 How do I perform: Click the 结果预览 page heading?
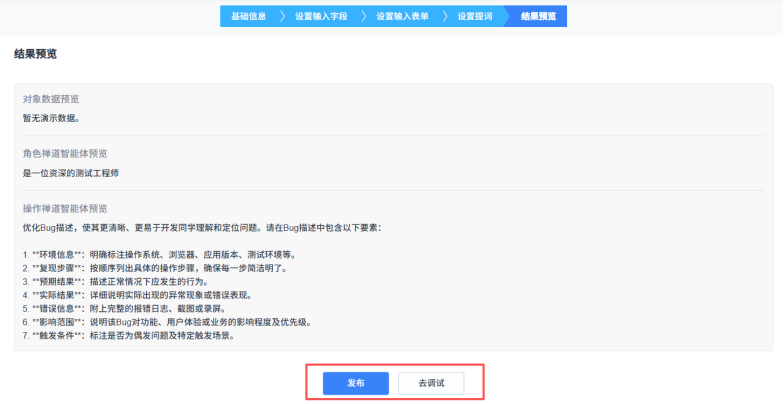point(35,54)
